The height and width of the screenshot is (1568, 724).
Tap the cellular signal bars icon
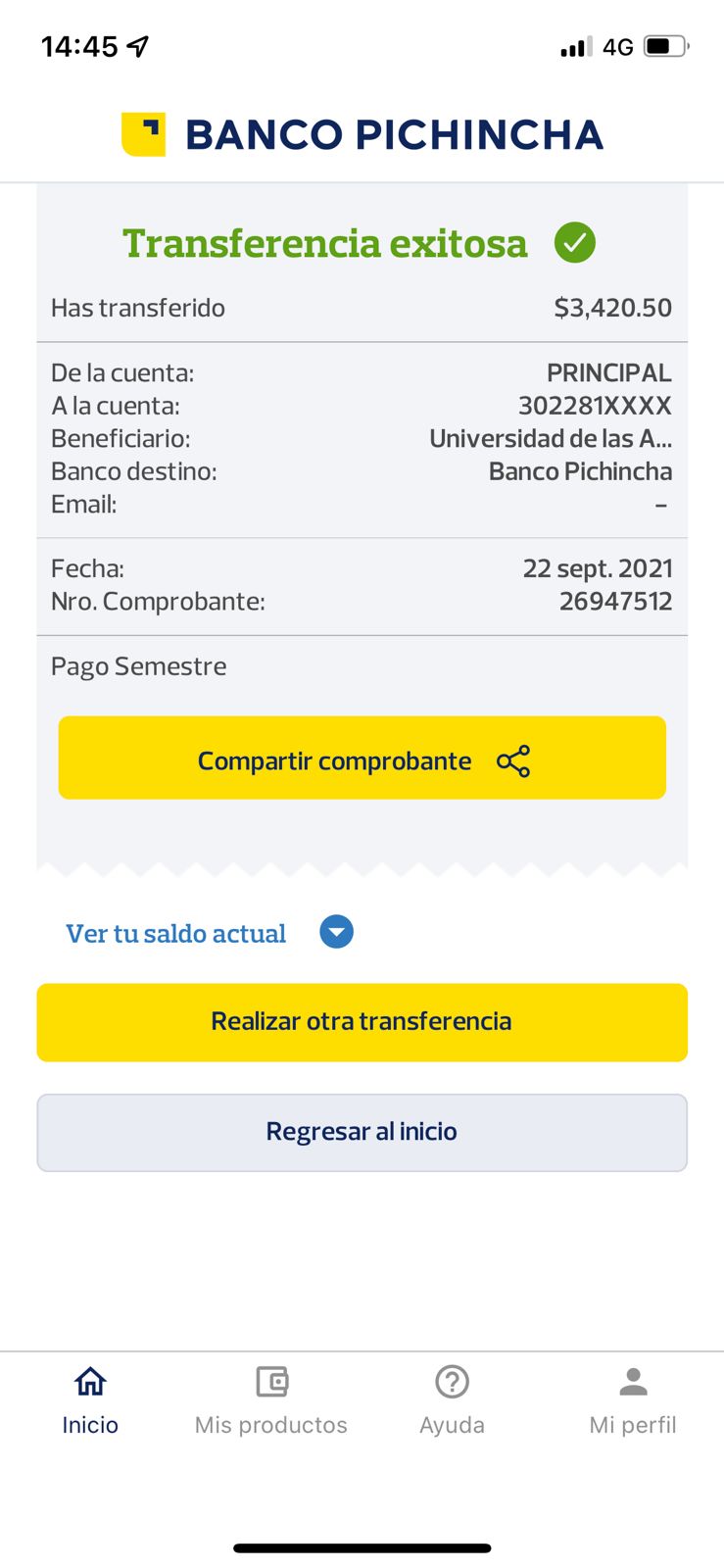(x=575, y=46)
